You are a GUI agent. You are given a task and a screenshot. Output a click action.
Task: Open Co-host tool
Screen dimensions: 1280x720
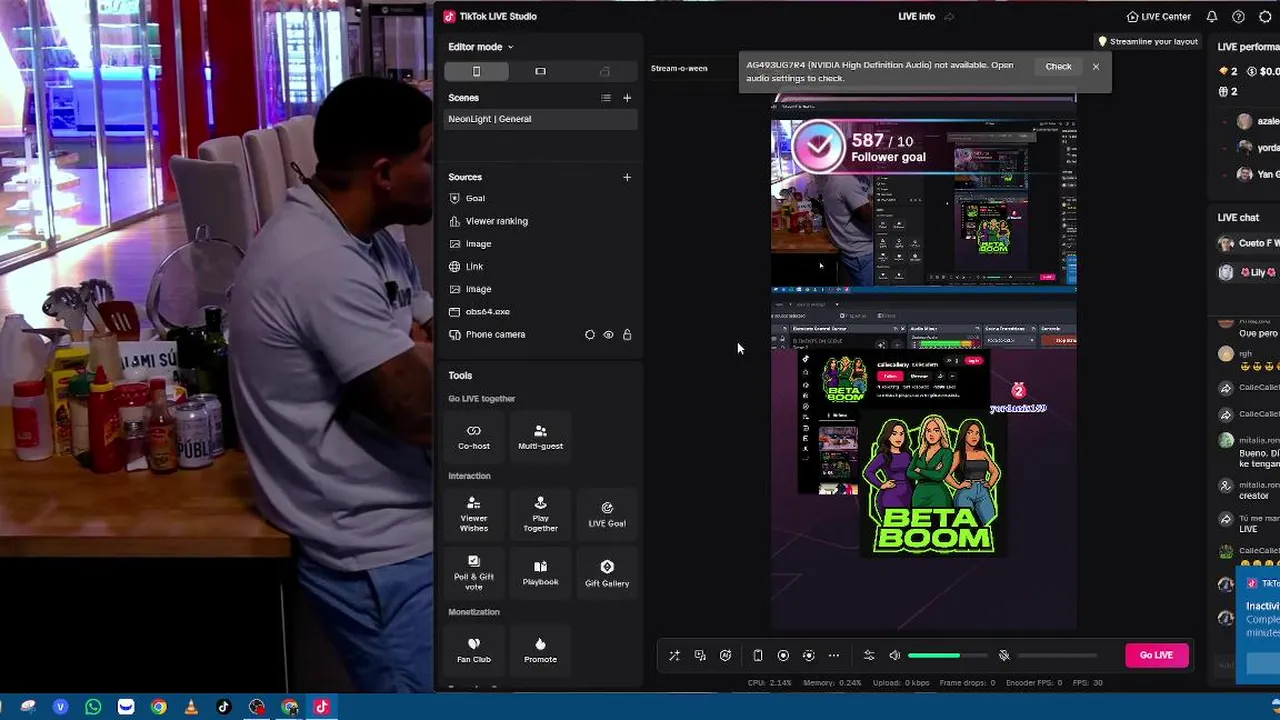(474, 437)
